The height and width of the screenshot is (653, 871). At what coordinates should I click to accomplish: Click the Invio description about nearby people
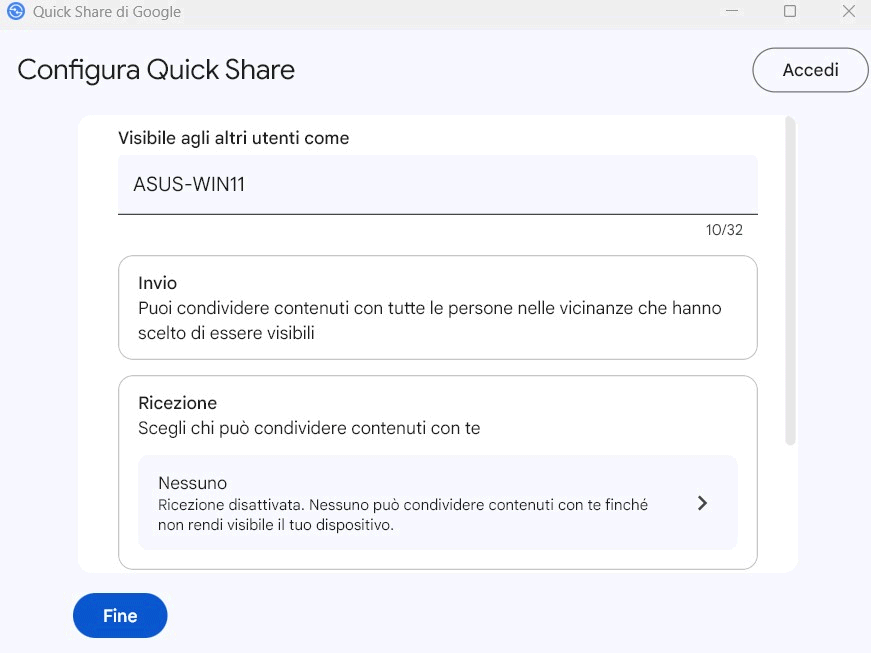pos(429,321)
